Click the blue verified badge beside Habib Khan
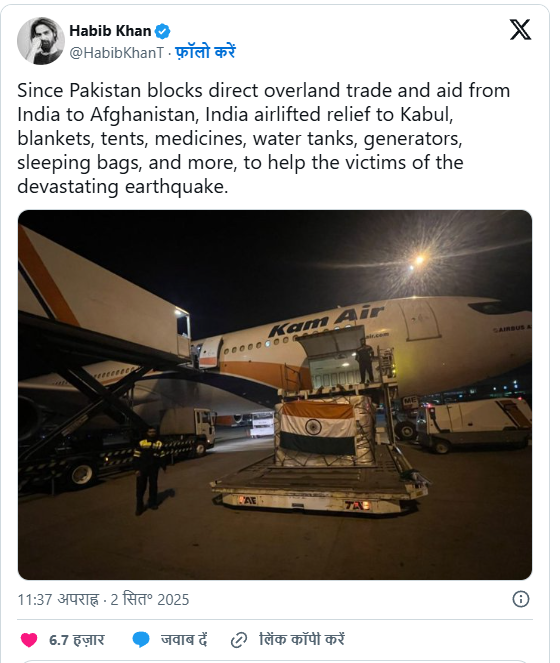This screenshot has width=560, height=663. pyautogui.click(x=162, y=31)
